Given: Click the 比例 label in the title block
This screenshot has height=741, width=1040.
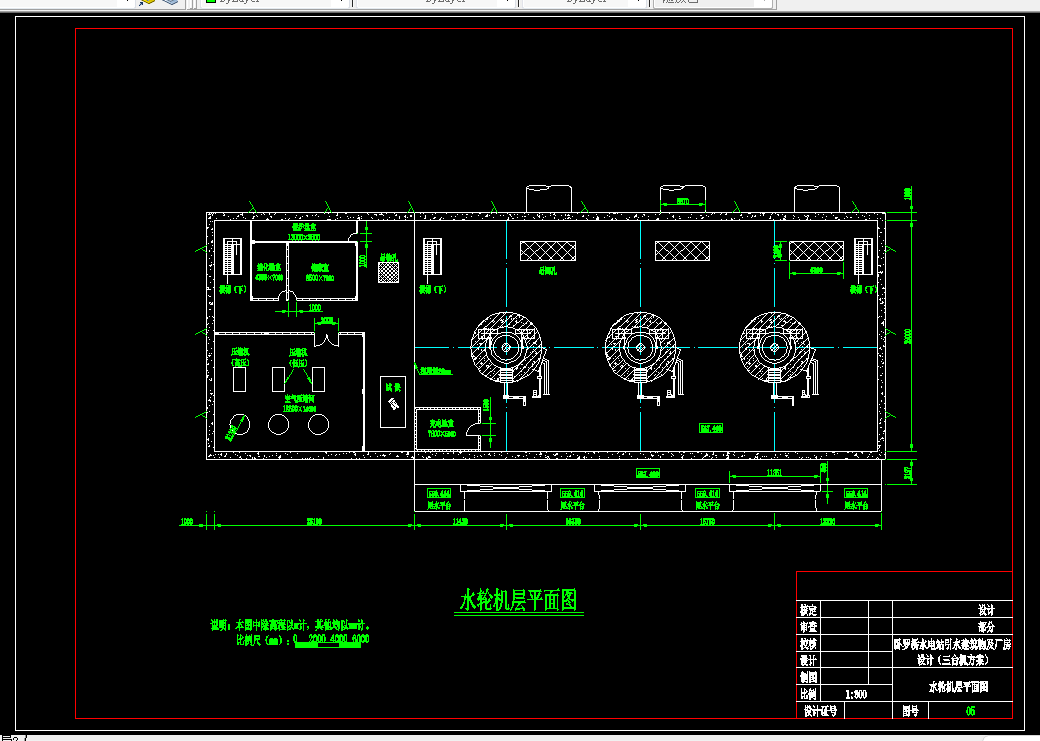Looking at the screenshot, I should [809, 694].
